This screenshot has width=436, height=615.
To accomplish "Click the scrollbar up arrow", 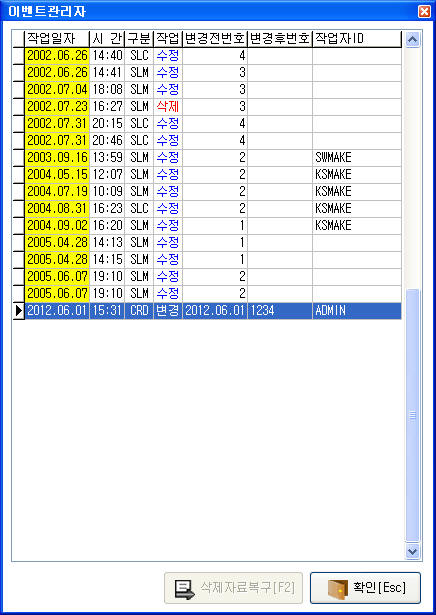I will (x=412, y=39).
